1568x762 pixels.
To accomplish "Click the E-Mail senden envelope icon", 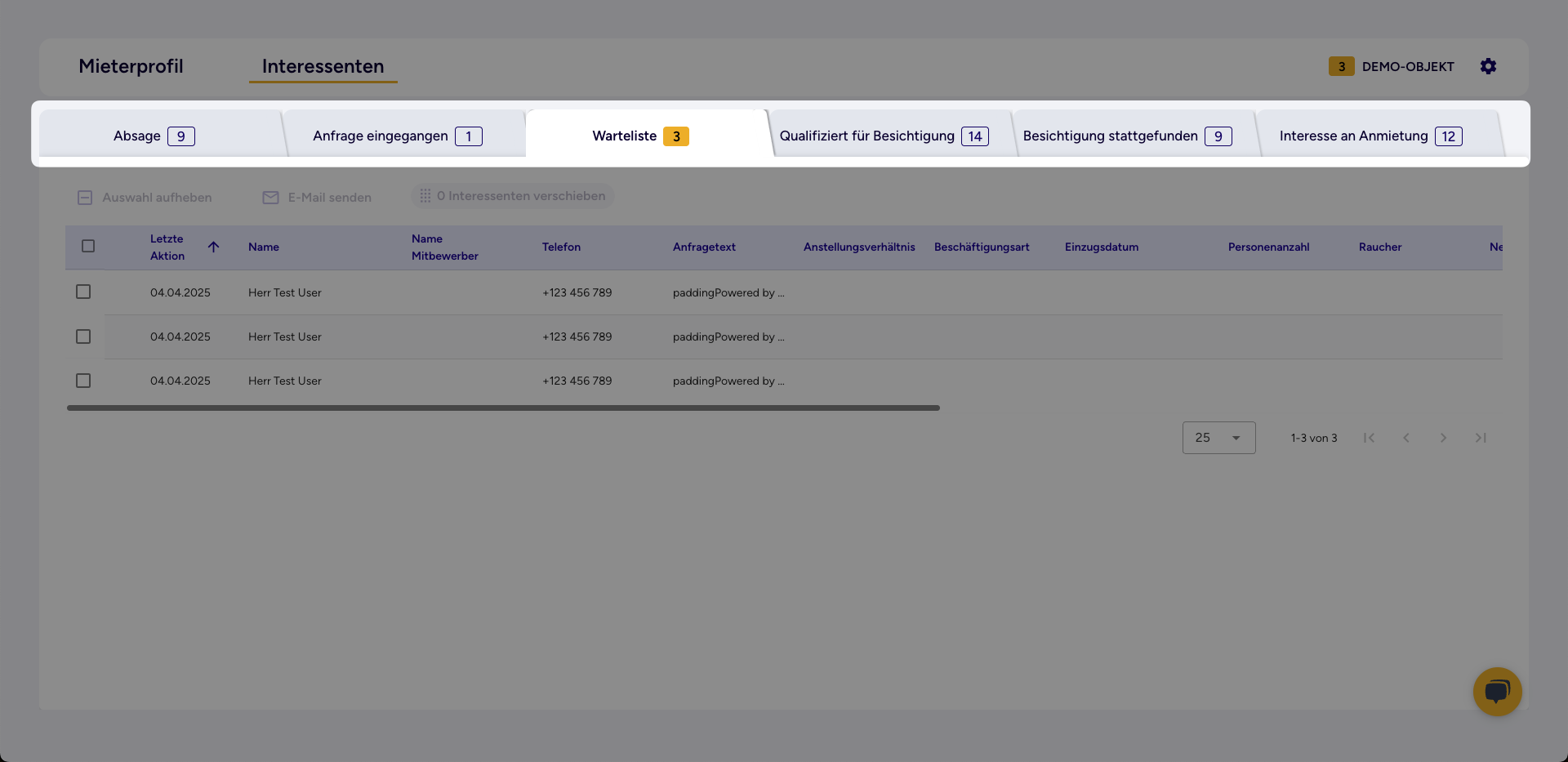I will (269, 197).
